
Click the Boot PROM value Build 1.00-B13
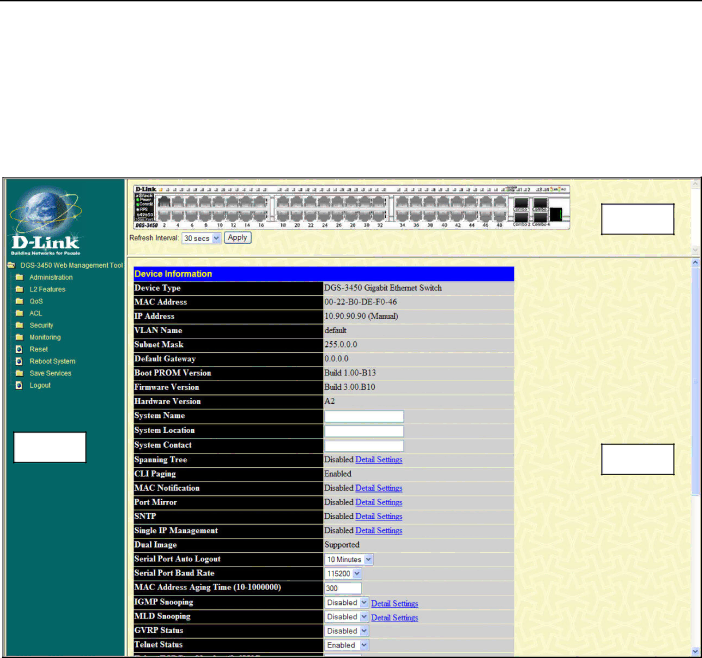pyautogui.click(x=350, y=373)
